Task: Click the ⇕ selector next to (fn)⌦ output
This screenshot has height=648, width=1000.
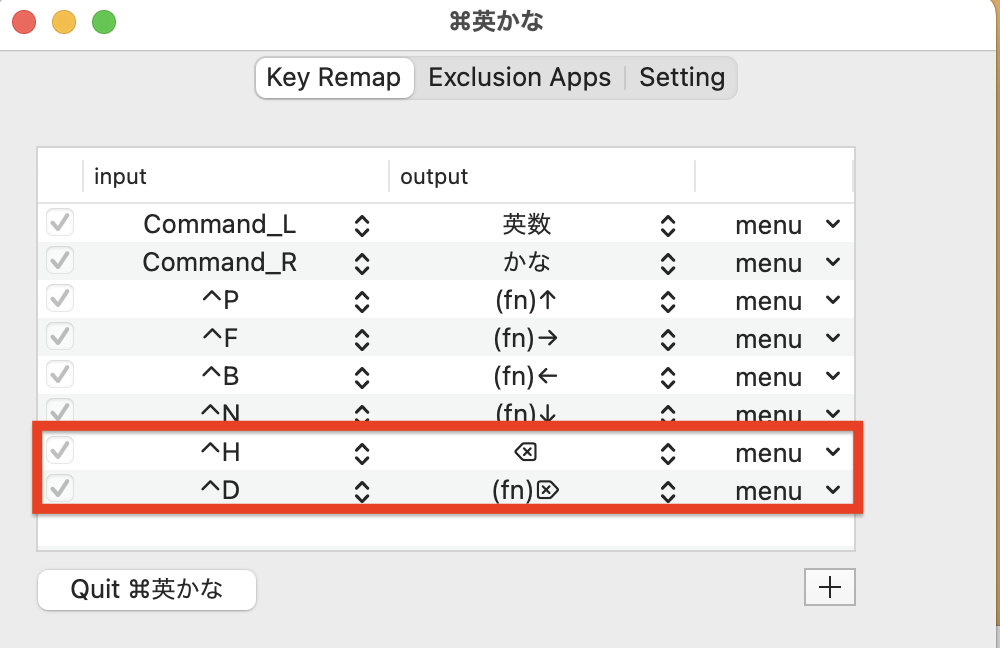Action: pos(668,490)
